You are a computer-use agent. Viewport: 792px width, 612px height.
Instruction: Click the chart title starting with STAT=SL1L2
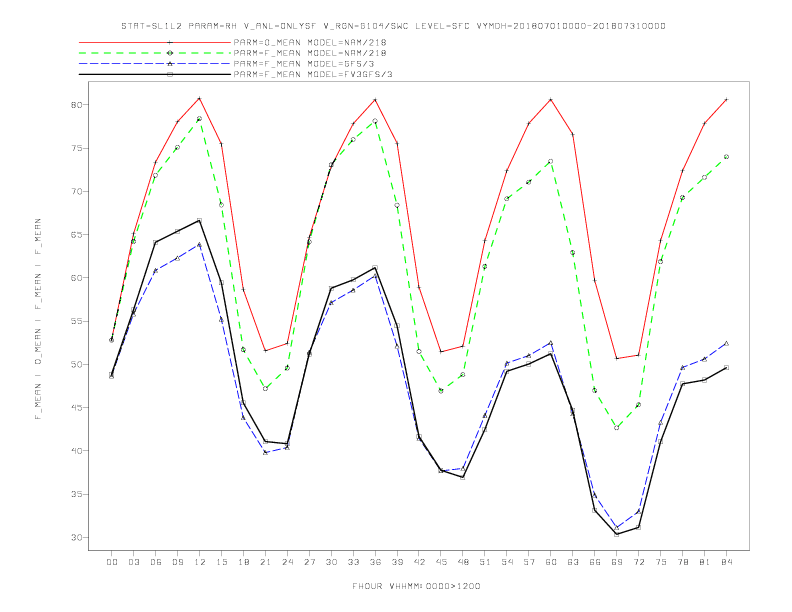click(x=393, y=26)
